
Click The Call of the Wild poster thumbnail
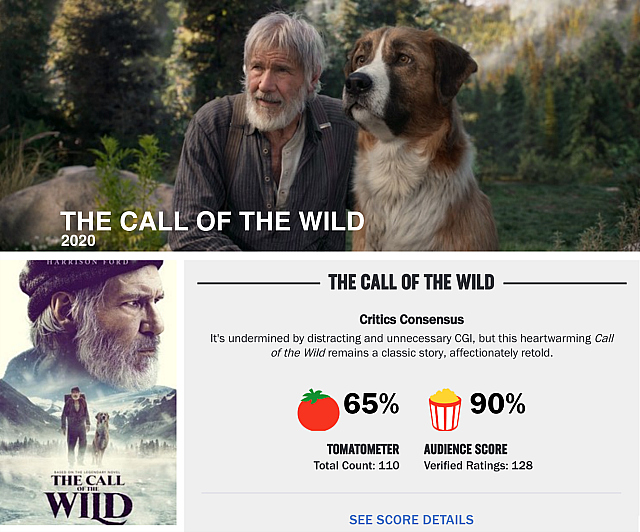tap(88, 392)
